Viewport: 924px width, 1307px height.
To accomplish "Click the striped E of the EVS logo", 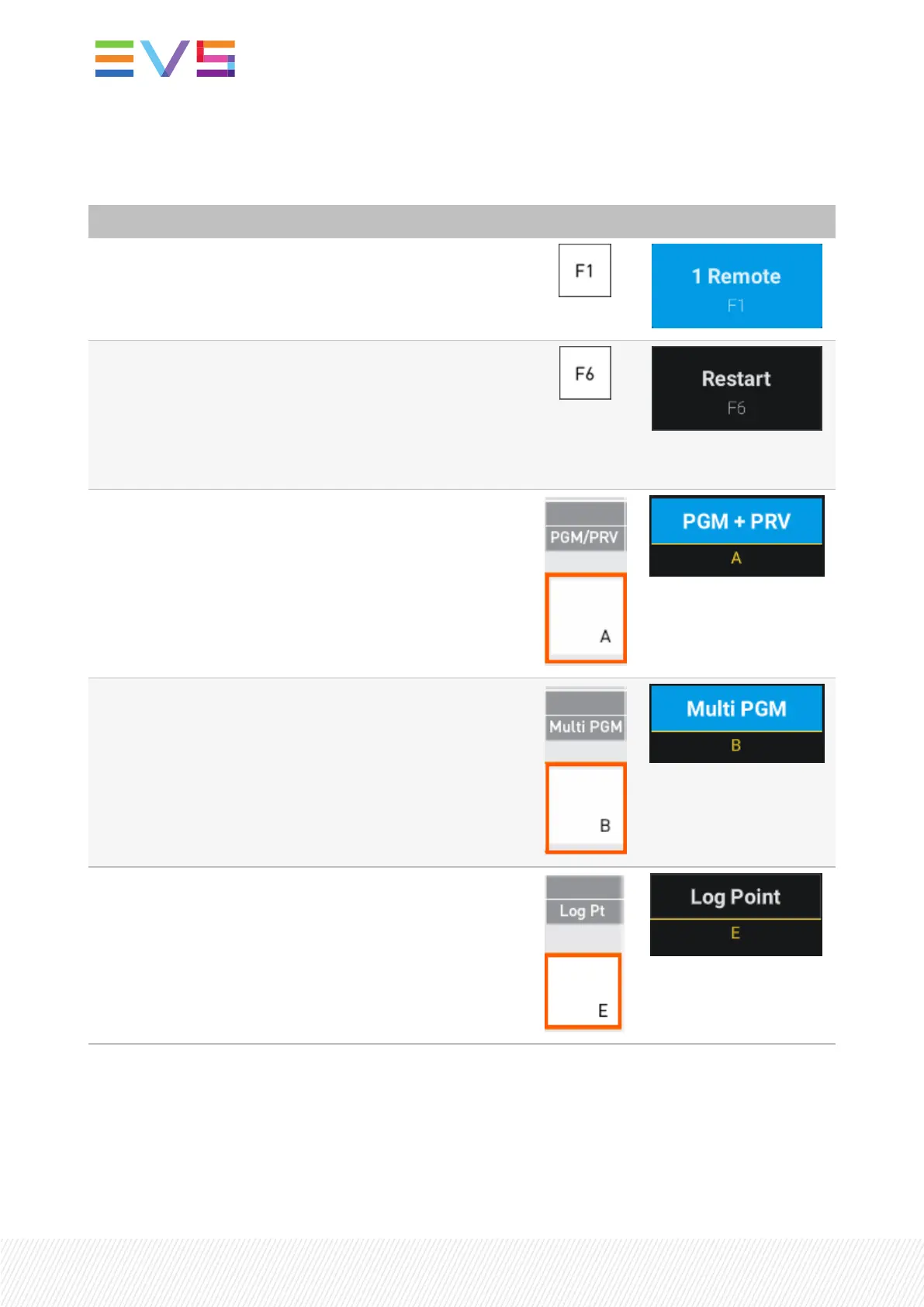I will 114,59.
